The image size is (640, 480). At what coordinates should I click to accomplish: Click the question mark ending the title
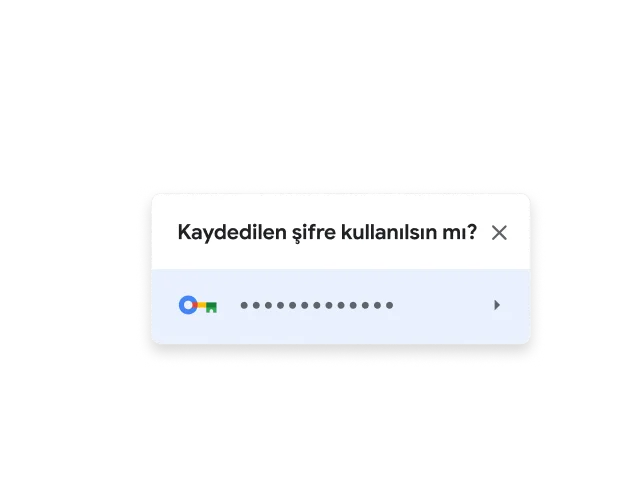pyautogui.click(x=471, y=232)
